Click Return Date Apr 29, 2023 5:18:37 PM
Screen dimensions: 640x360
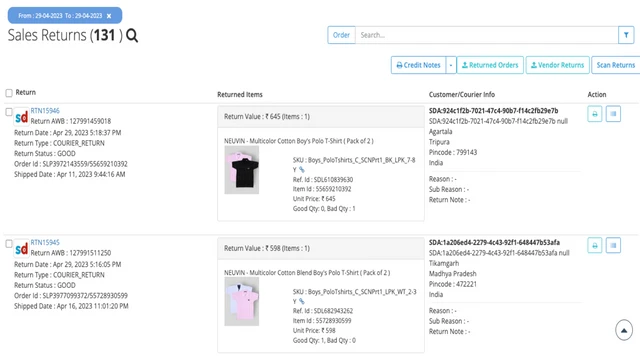67,133
